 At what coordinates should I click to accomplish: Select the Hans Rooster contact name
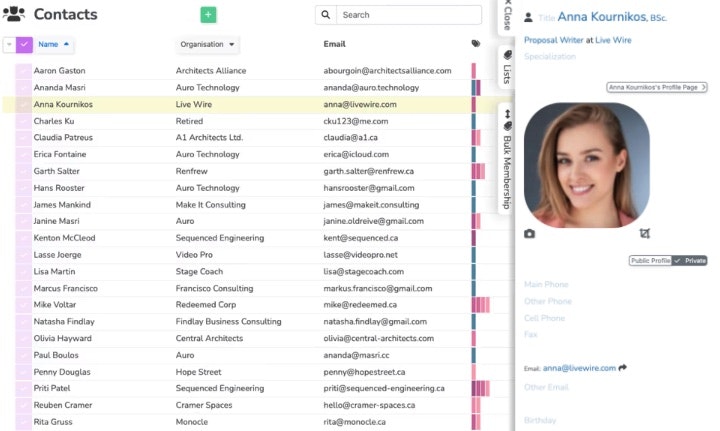click(59, 188)
